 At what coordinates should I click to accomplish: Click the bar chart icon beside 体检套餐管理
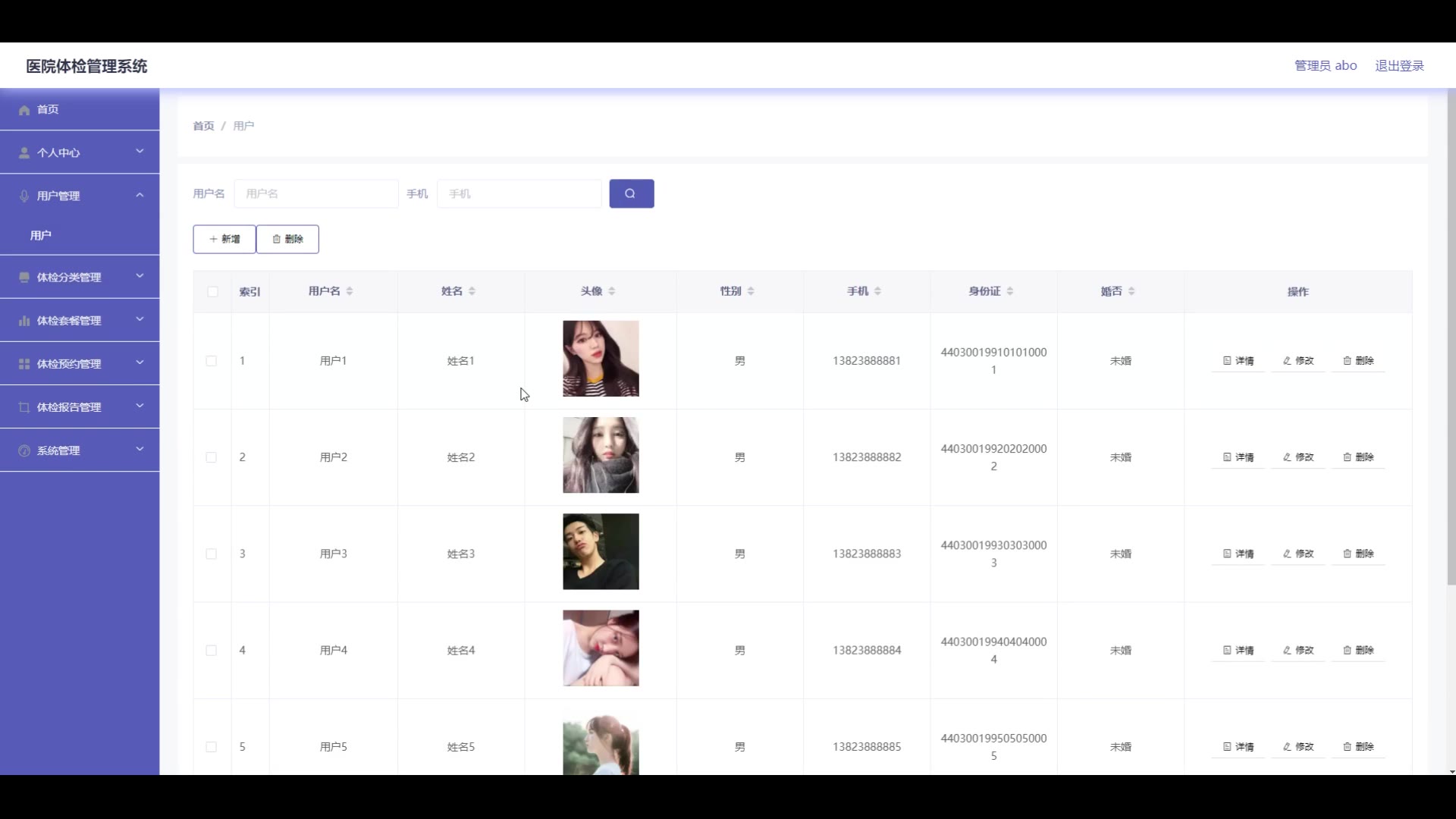24,321
